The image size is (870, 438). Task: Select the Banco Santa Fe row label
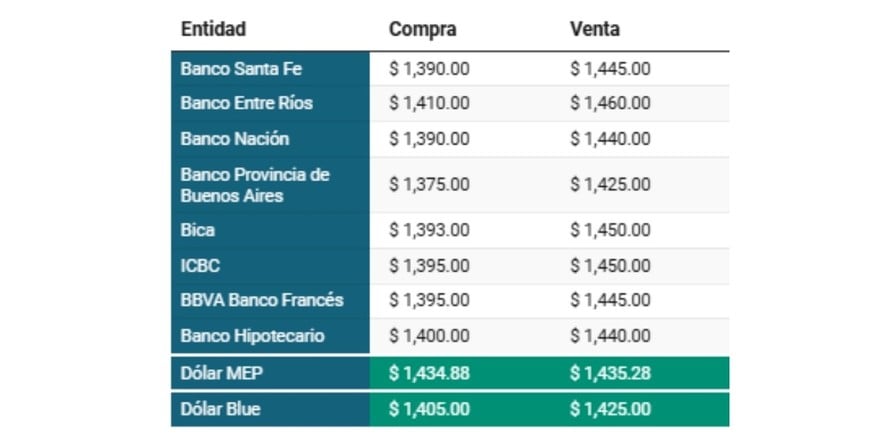[x=241, y=69]
